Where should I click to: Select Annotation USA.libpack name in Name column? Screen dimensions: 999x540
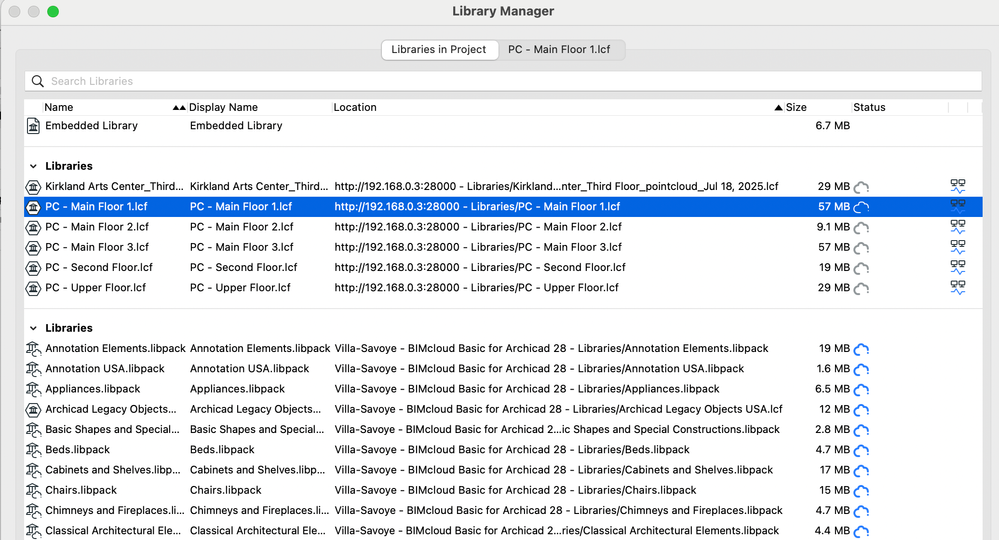[104, 369]
